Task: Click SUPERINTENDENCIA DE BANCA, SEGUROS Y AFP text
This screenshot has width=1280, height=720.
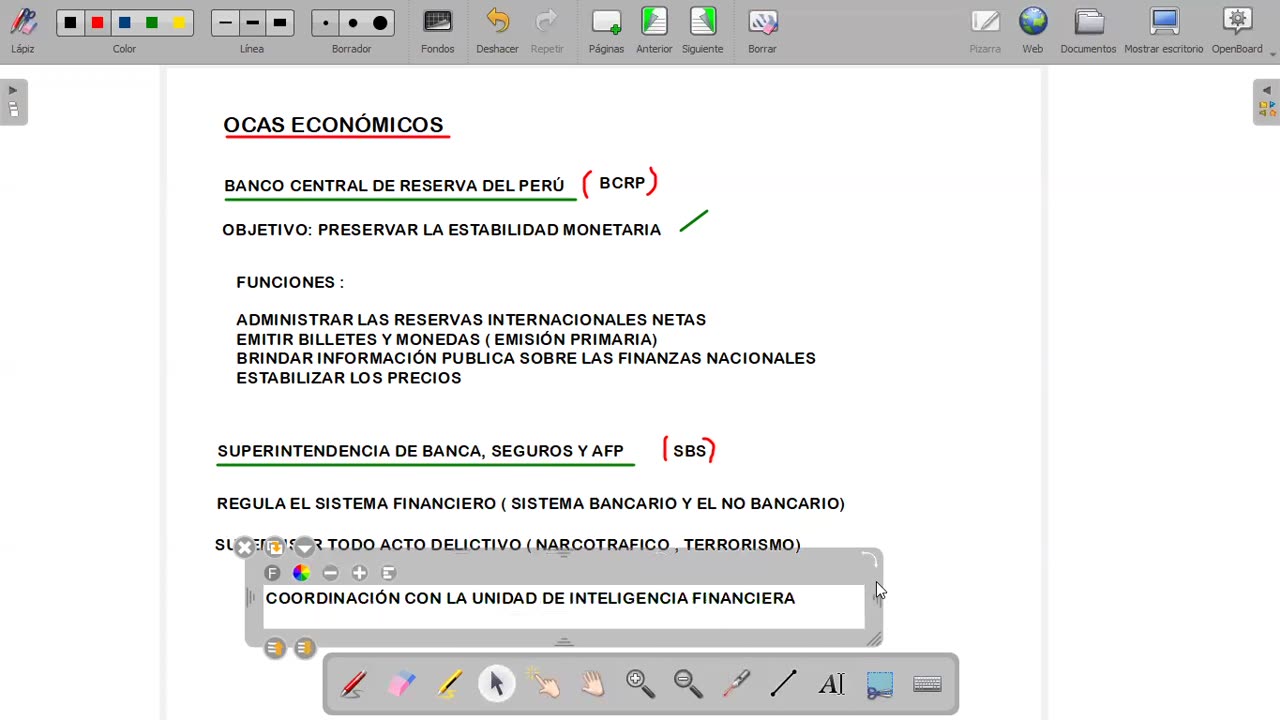Action: coord(420,451)
